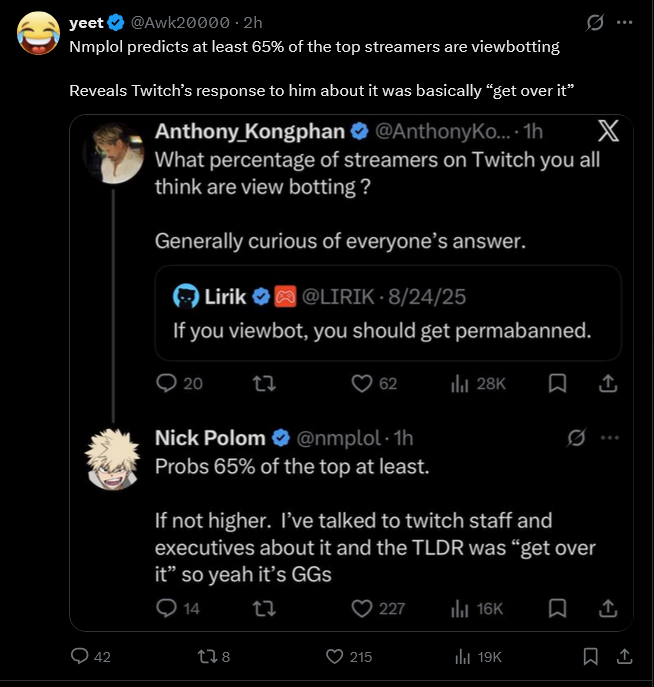Open more options on Nick Polom's reply
This screenshot has width=654, height=687.
click(x=607, y=438)
